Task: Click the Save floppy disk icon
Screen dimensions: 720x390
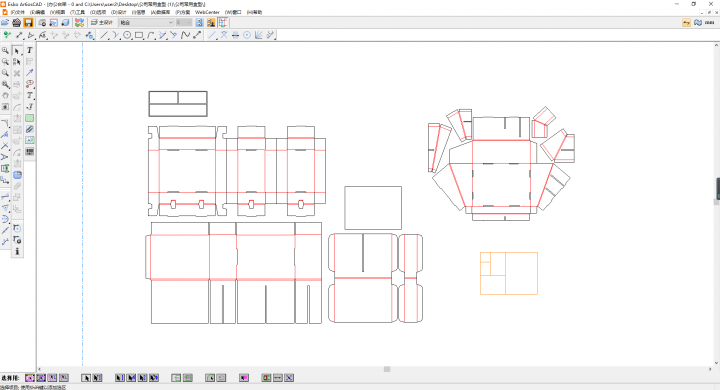Action: 28,23
